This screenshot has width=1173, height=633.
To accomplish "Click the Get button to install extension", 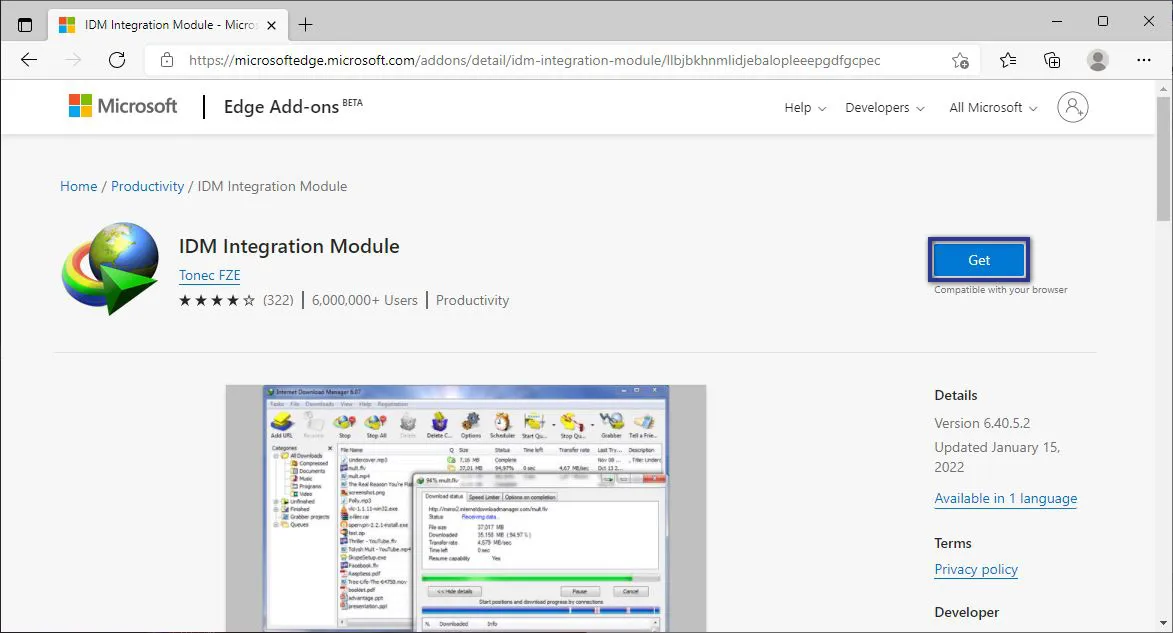I will point(978,258).
